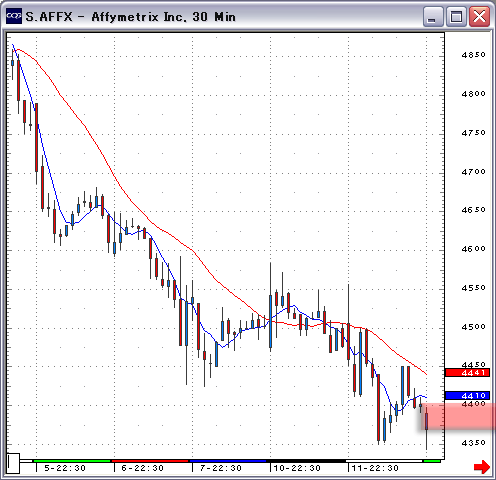Click the 11-22:30 date label on time axis
The image size is (496, 480).
pyautogui.click(x=375, y=468)
